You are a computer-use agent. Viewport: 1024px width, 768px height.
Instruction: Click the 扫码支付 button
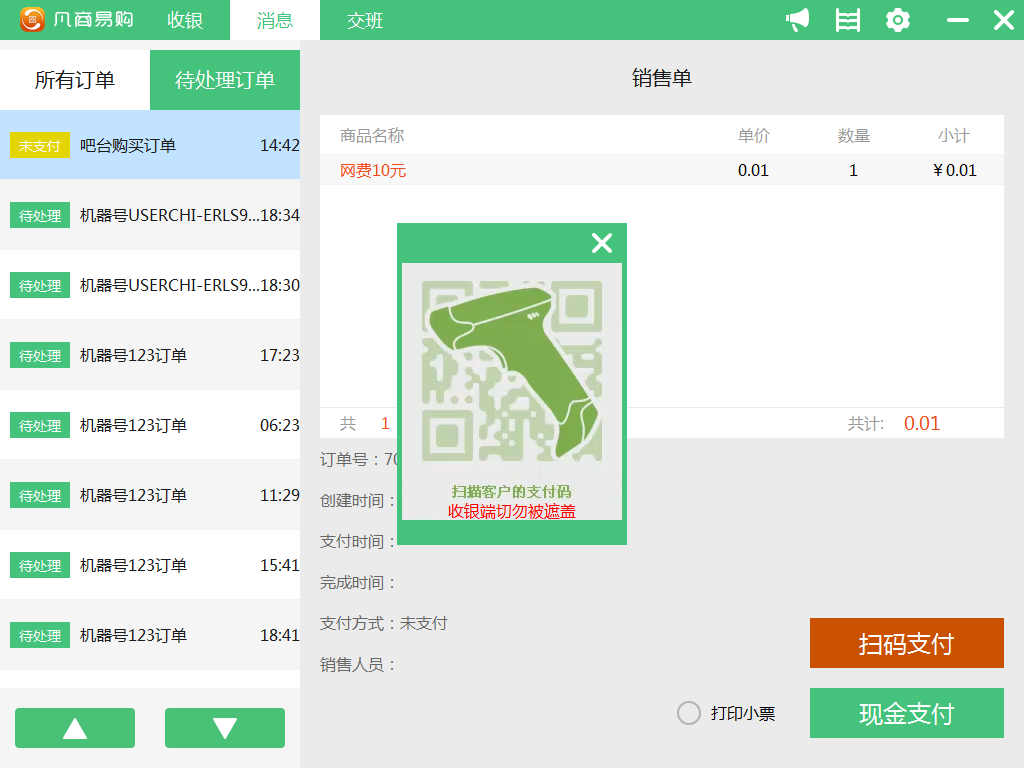[x=906, y=643]
